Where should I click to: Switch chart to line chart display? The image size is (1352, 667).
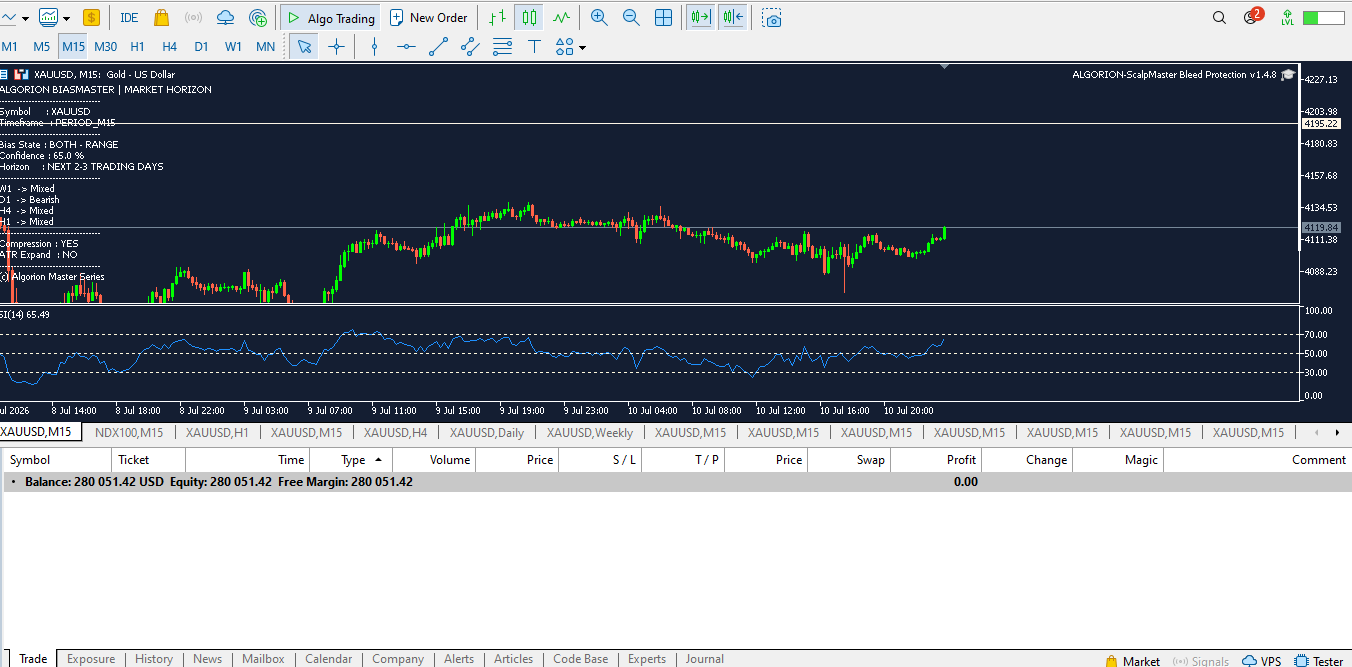(562, 17)
